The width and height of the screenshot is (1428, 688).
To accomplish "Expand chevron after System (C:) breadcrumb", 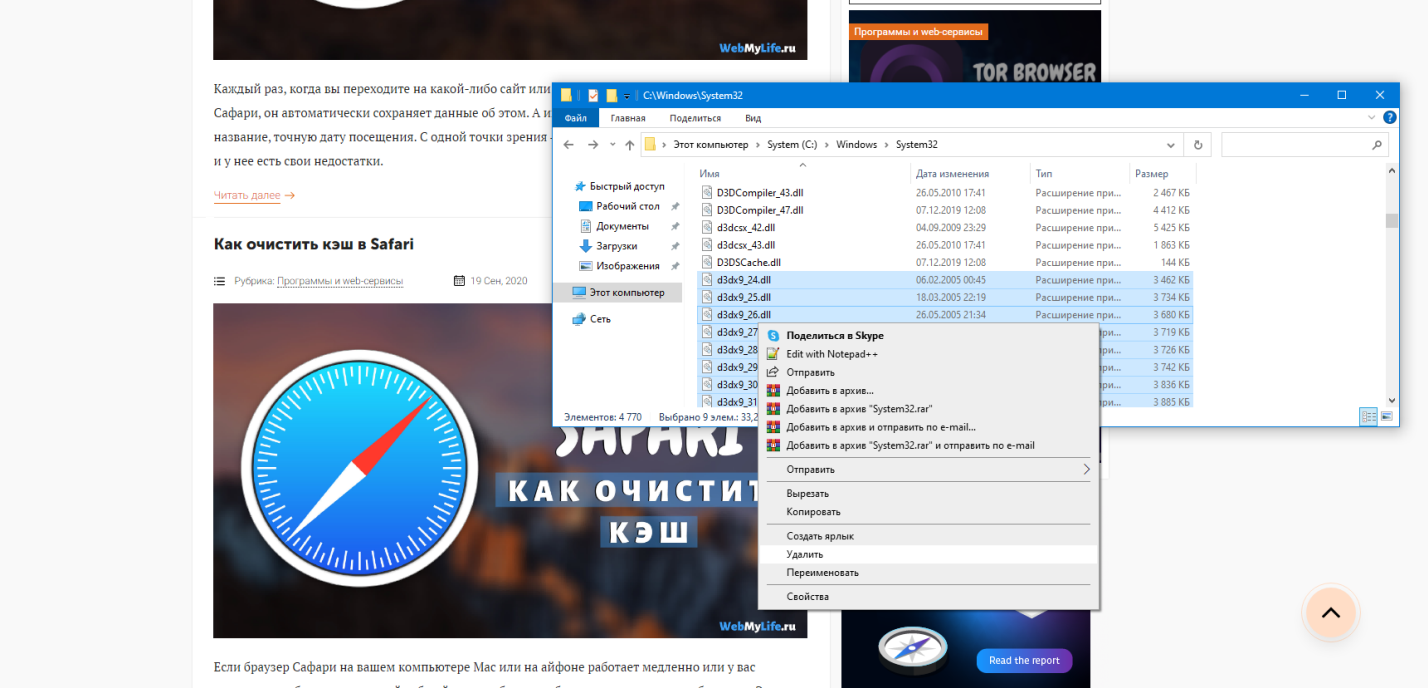I will 827,145.
